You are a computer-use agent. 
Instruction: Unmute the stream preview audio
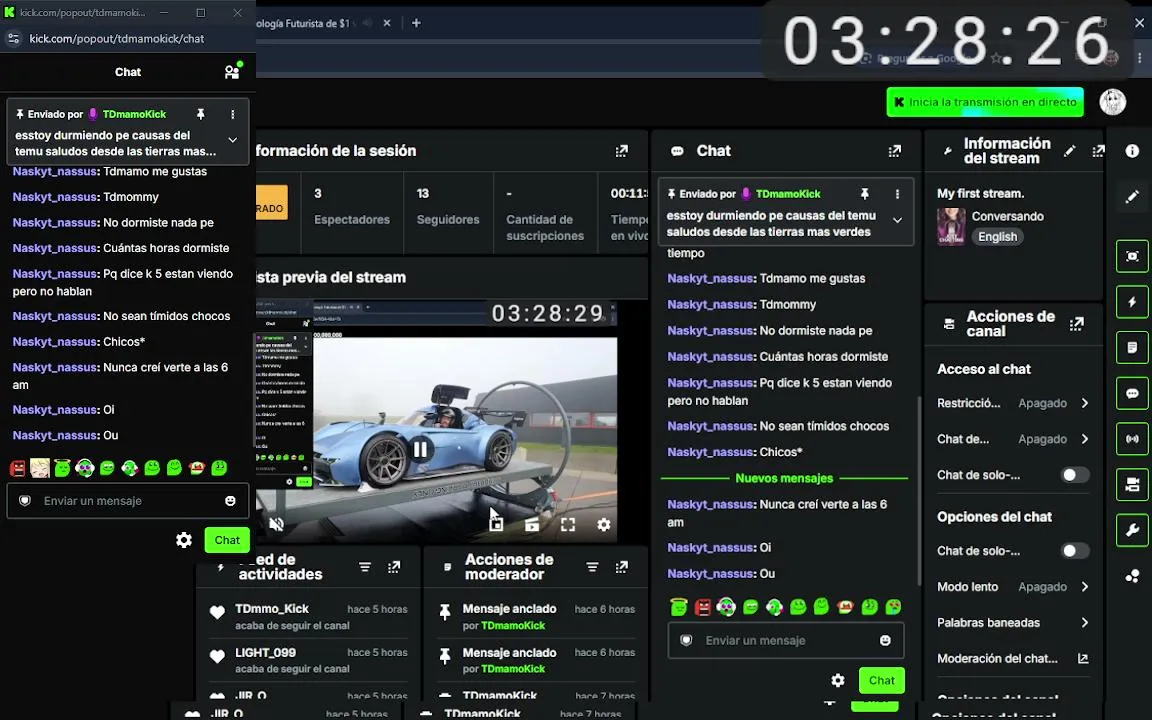click(276, 525)
